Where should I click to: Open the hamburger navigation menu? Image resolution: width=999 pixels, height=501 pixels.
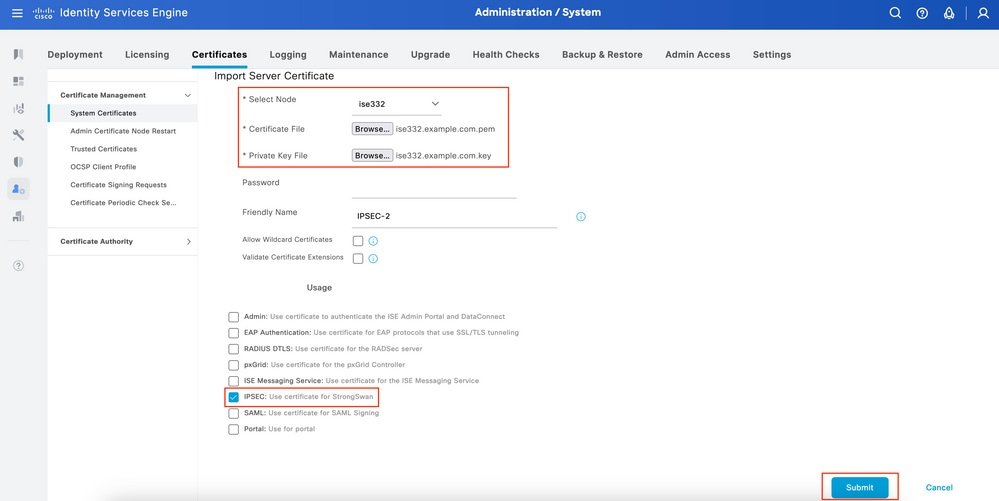(x=17, y=13)
